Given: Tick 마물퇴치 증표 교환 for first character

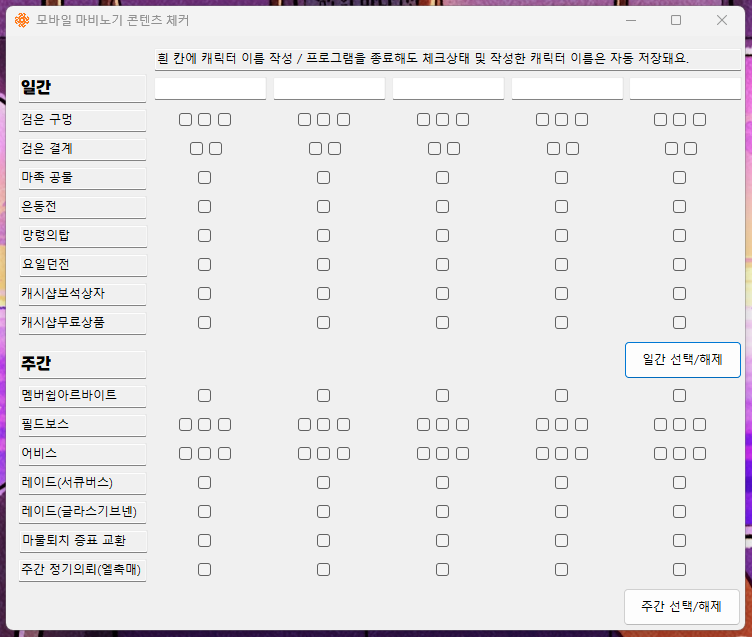Looking at the screenshot, I should [204, 541].
